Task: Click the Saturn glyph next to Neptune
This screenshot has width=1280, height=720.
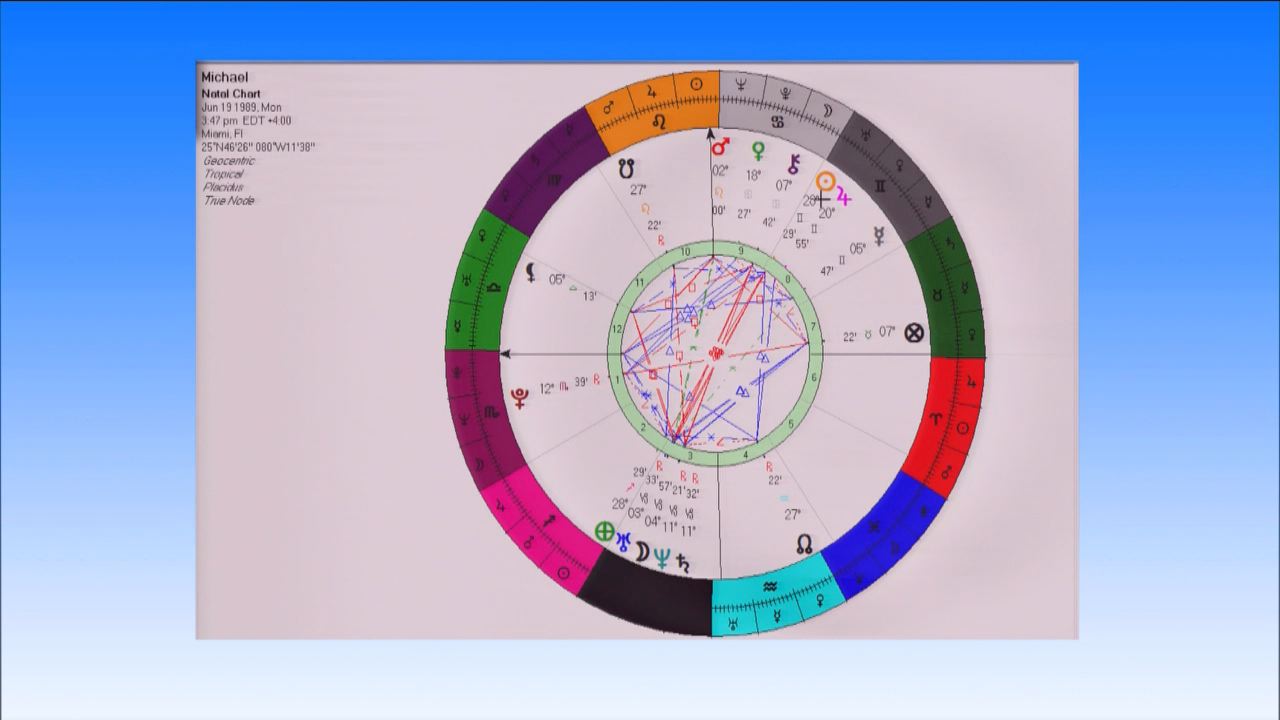Action: pyautogui.click(x=684, y=561)
